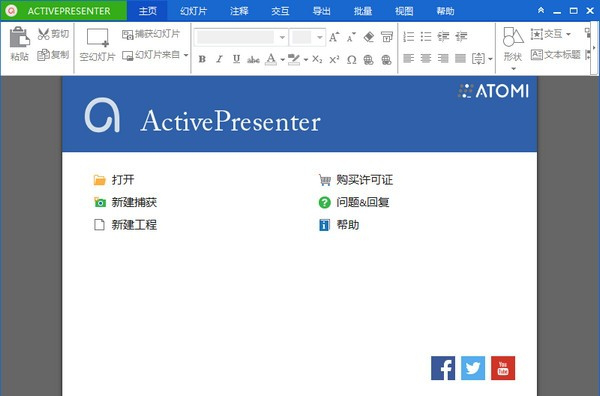This screenshot has height=411, width=600.
Task: Center align the text
Action: coord(426,58)
